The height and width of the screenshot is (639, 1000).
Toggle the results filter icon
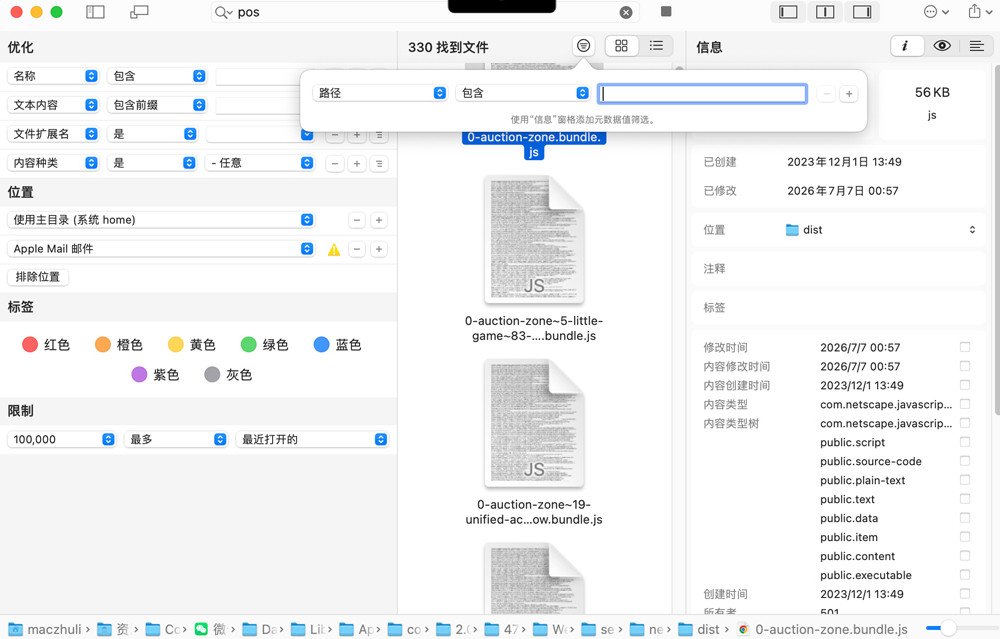tap(583, 45)
